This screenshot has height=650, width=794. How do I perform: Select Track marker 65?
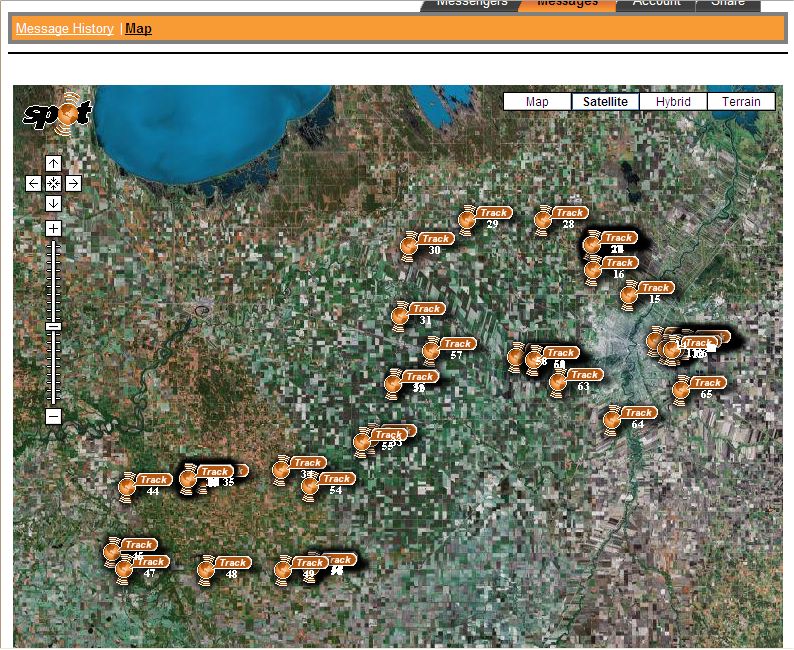pyautogui.click(x=699, y=390)
